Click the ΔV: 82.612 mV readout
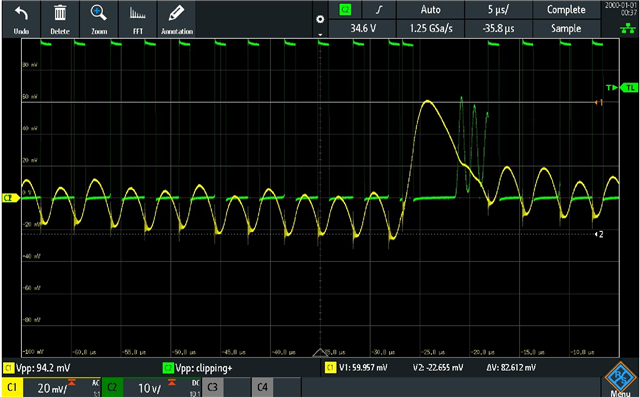 (x=511, y=368)
